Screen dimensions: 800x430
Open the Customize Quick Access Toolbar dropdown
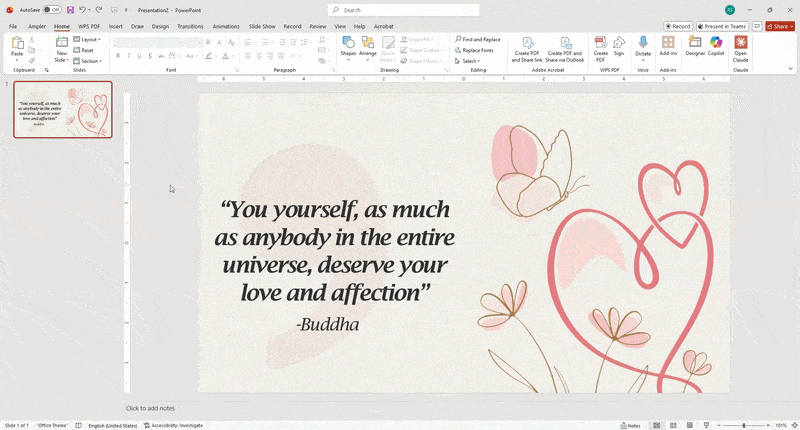(x=127, y=10)
